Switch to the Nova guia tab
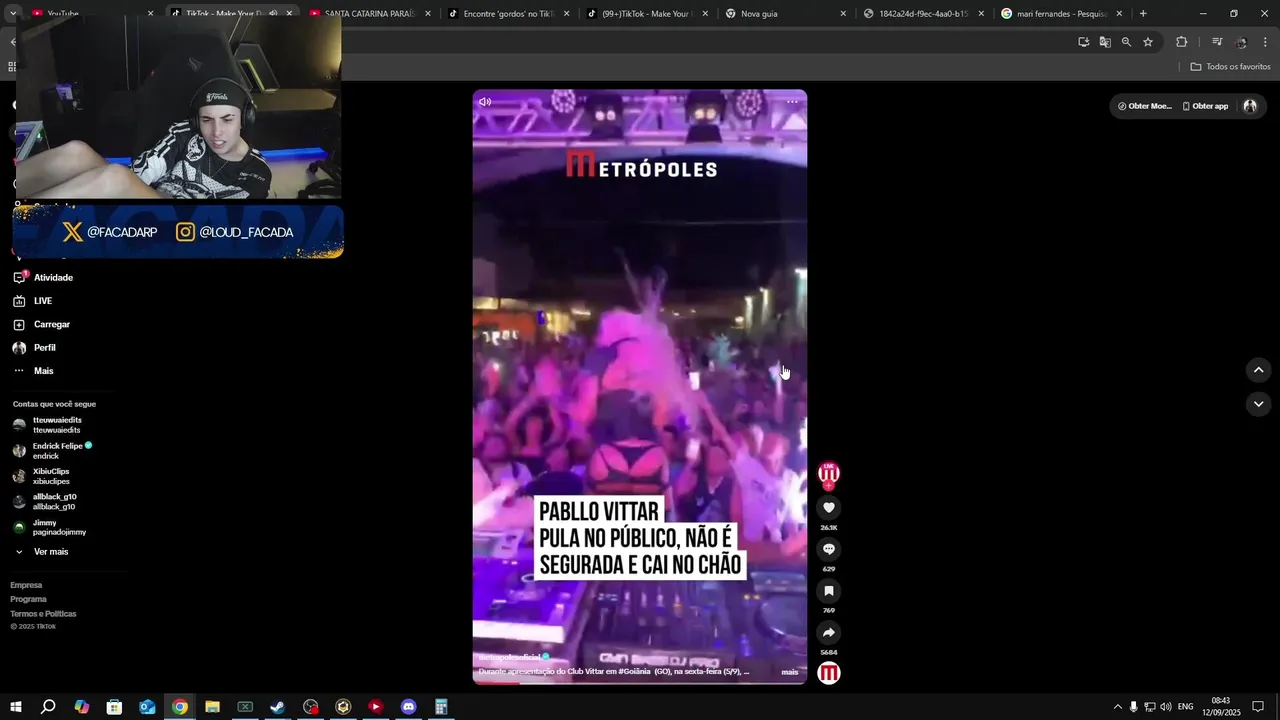Viewport: 1280px width, 720px height. pos(786,13)
